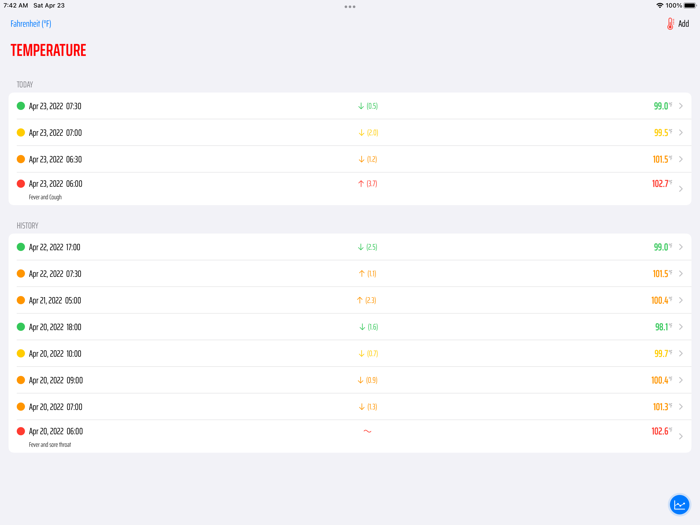700x525 pixels.
Task: Click the TEMPERATURE page title
Action: 48,50
